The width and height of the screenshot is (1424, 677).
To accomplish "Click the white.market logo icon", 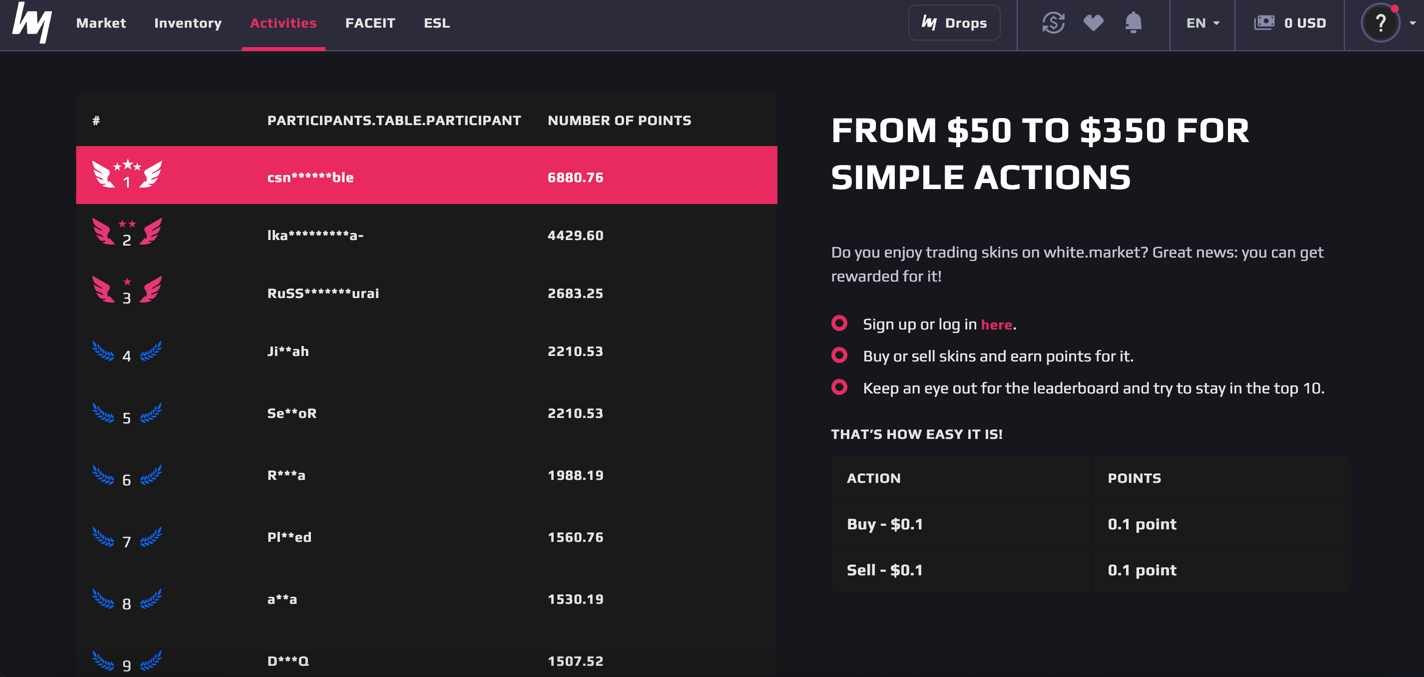I will click(x=32, y=22).
